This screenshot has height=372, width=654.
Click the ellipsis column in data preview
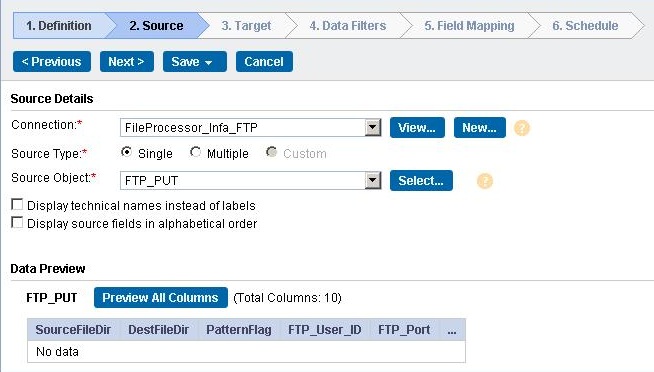tap(452, 330)
